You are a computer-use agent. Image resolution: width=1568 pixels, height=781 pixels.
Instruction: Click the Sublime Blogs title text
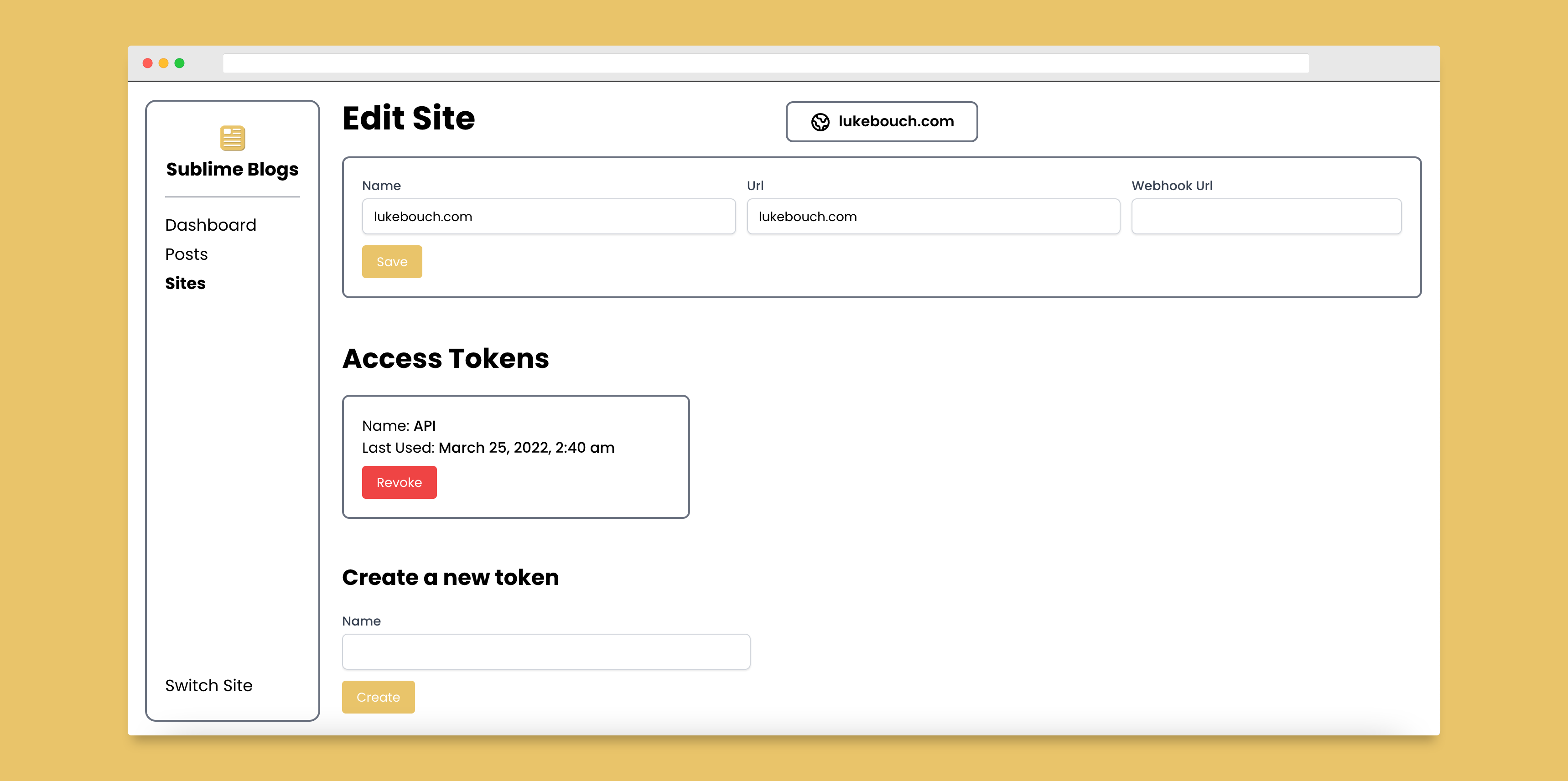click(x=232, y=169)
